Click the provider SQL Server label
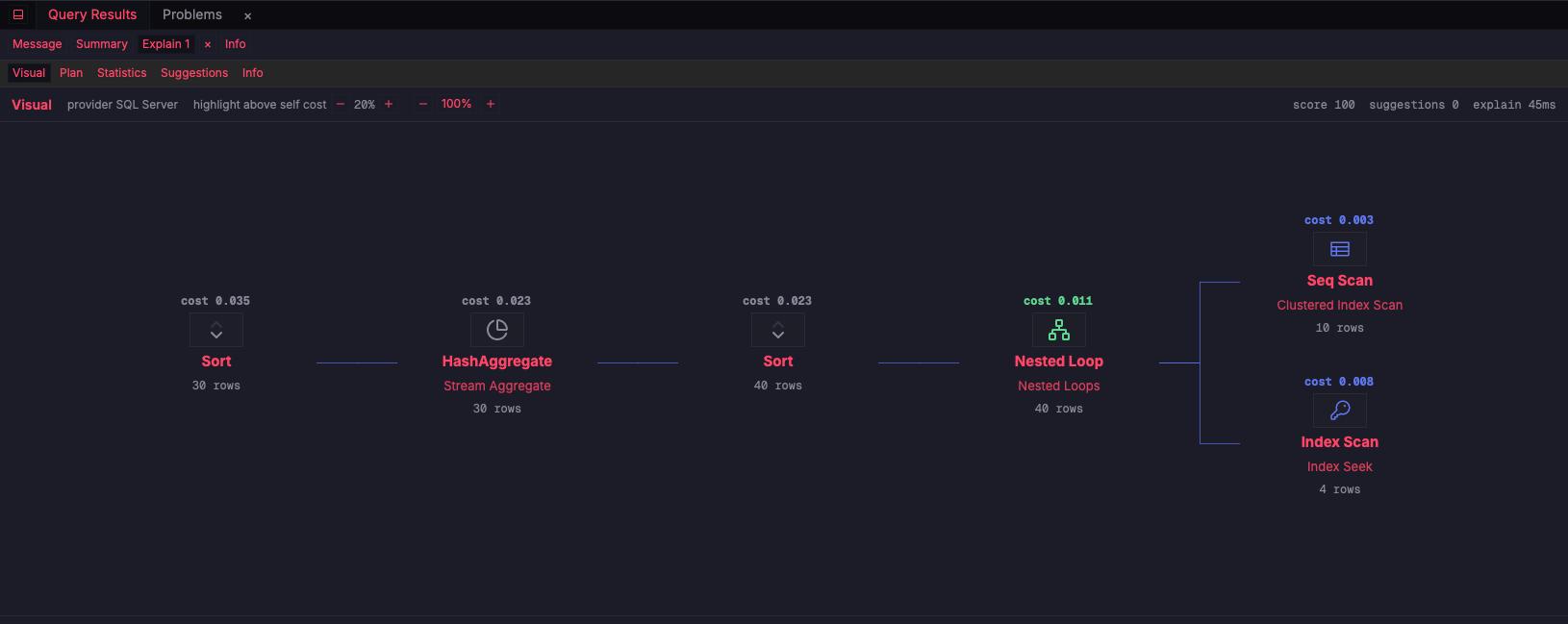Viewport: 1568px width, 624px height. (122, 105)
